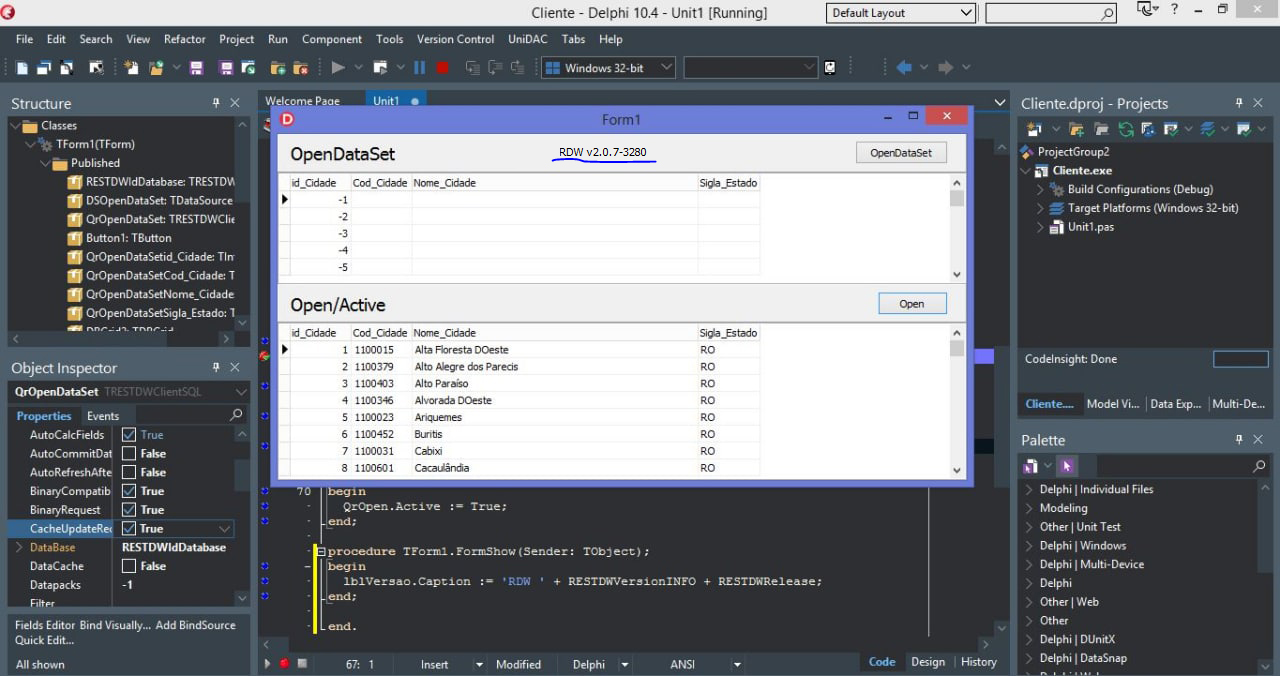Click the Open button on Form1
Image resolution: width=1280 pixels, height=676 pixels.
click(912, 303)
